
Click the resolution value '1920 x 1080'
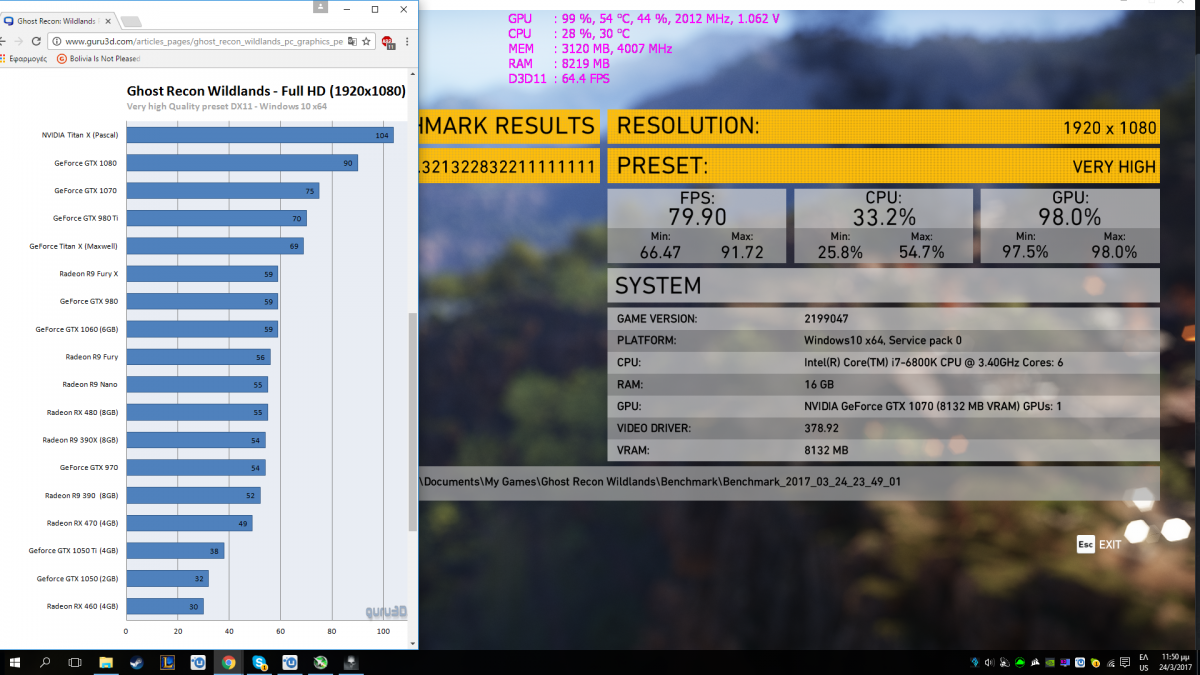1110,128
